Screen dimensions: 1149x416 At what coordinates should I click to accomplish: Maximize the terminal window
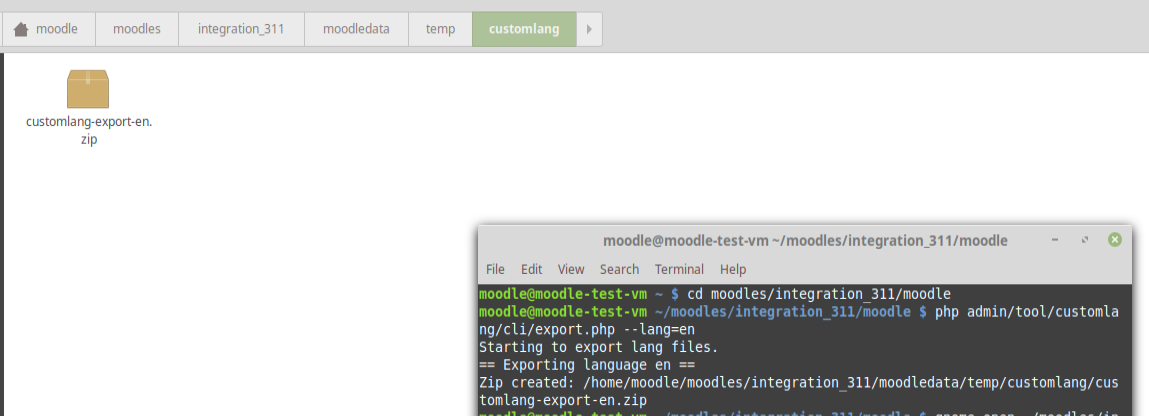click(1085, 239)
